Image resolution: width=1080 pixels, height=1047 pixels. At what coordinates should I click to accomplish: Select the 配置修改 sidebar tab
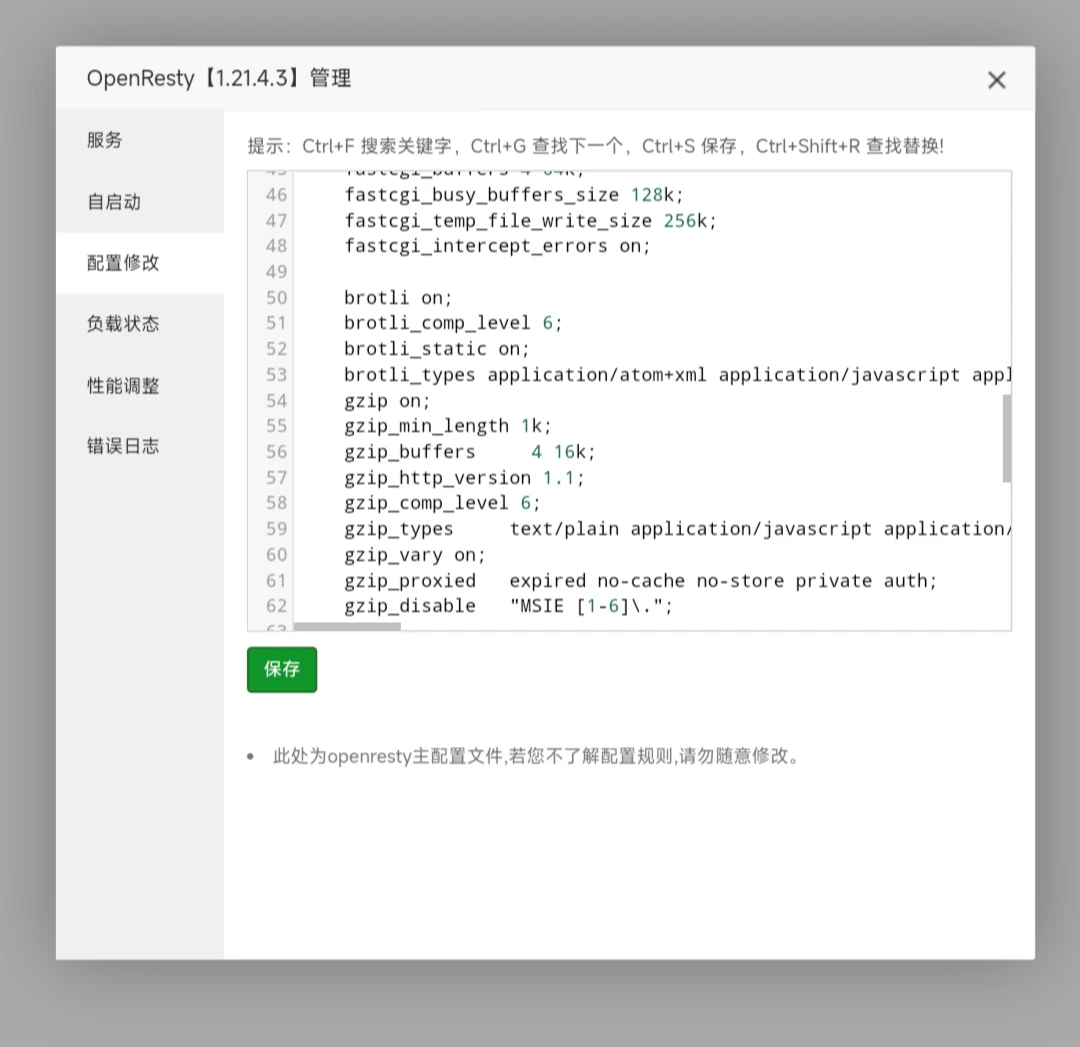pyautogui.click(x=123, y=263)
